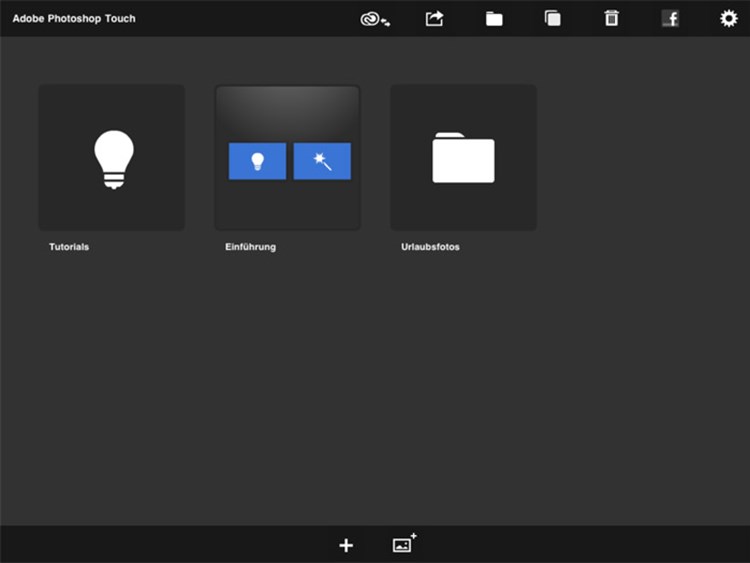Screen dimensions: 750x563
Task: Duplicate project using the copy icon
Action: coord(552,19)
